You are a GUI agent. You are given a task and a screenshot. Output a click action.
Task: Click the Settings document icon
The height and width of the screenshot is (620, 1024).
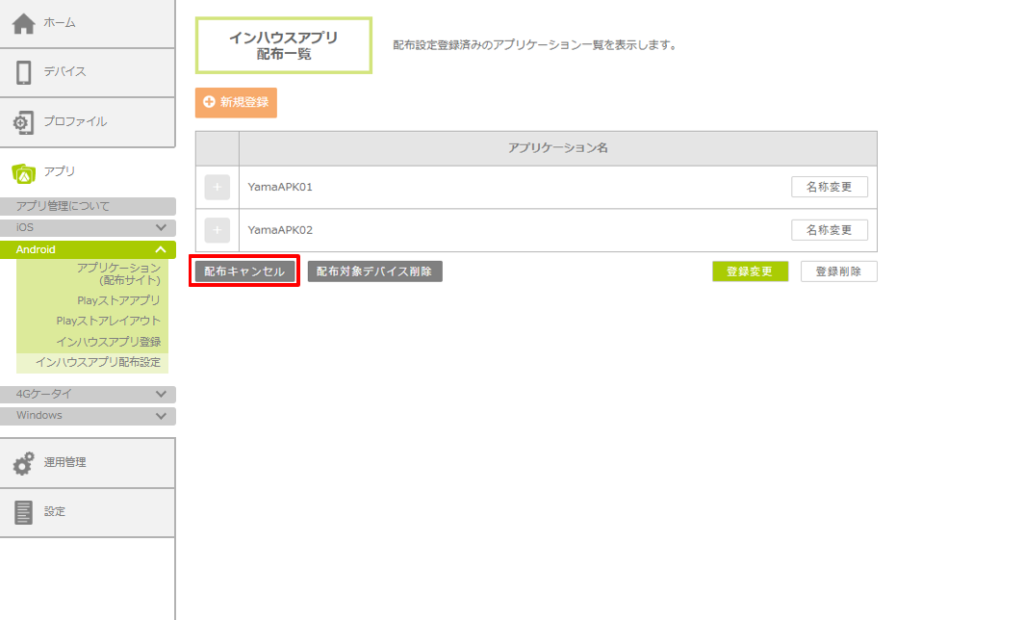(24, 512)
